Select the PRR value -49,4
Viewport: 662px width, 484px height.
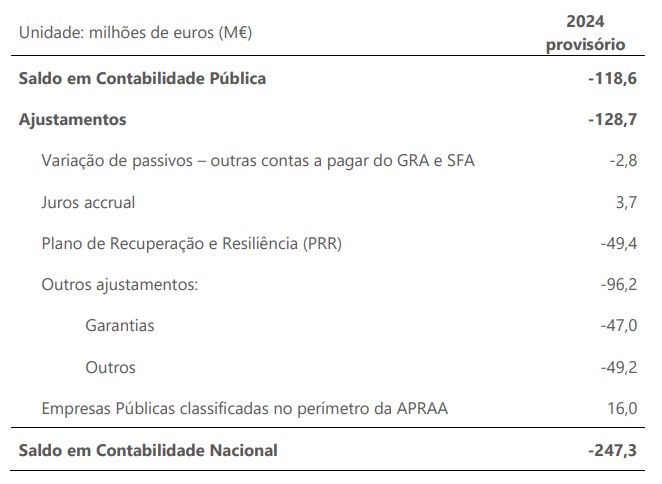tap(616, 243)
